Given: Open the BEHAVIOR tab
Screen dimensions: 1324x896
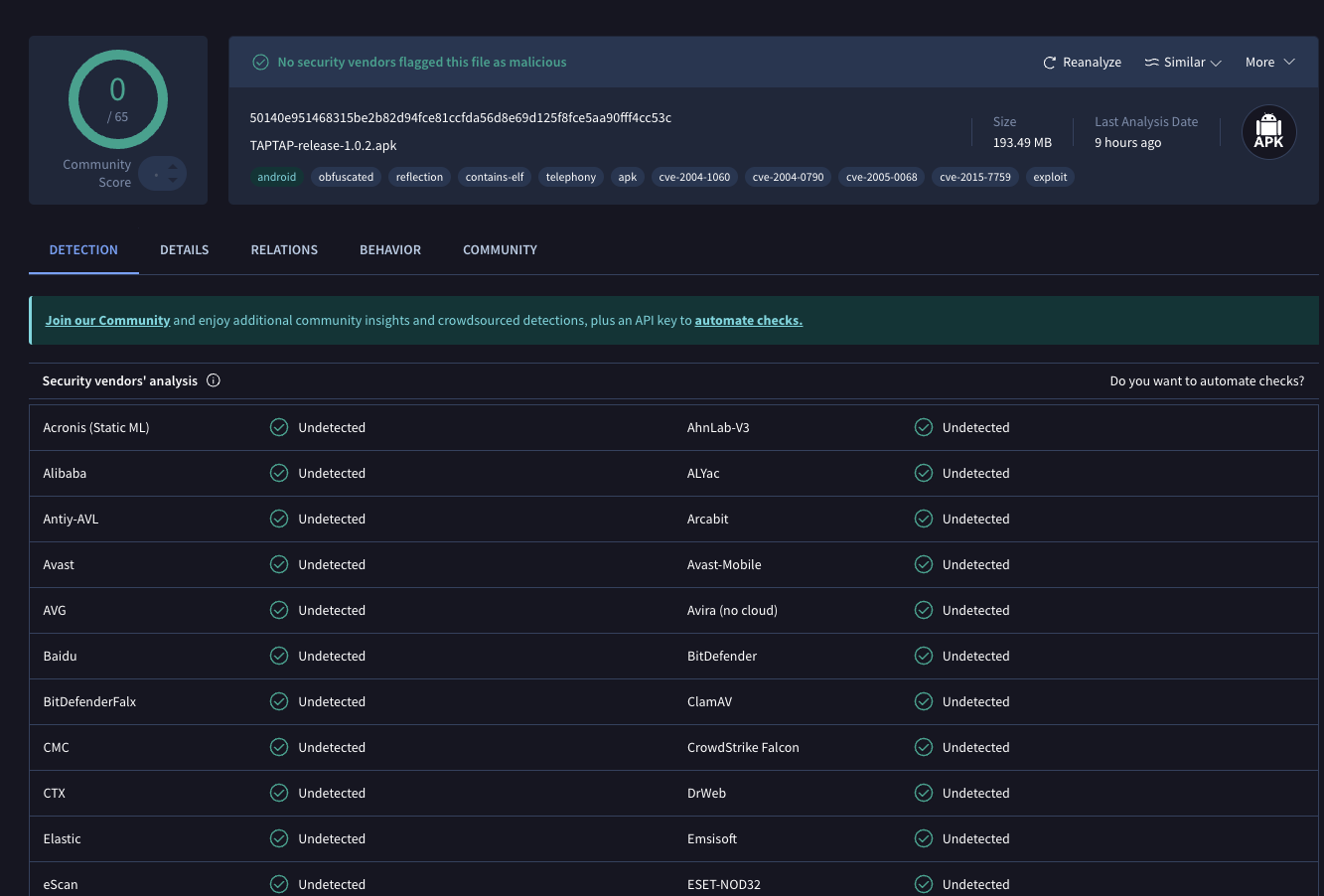Looking at the screenshot, I should click(390, 249).
